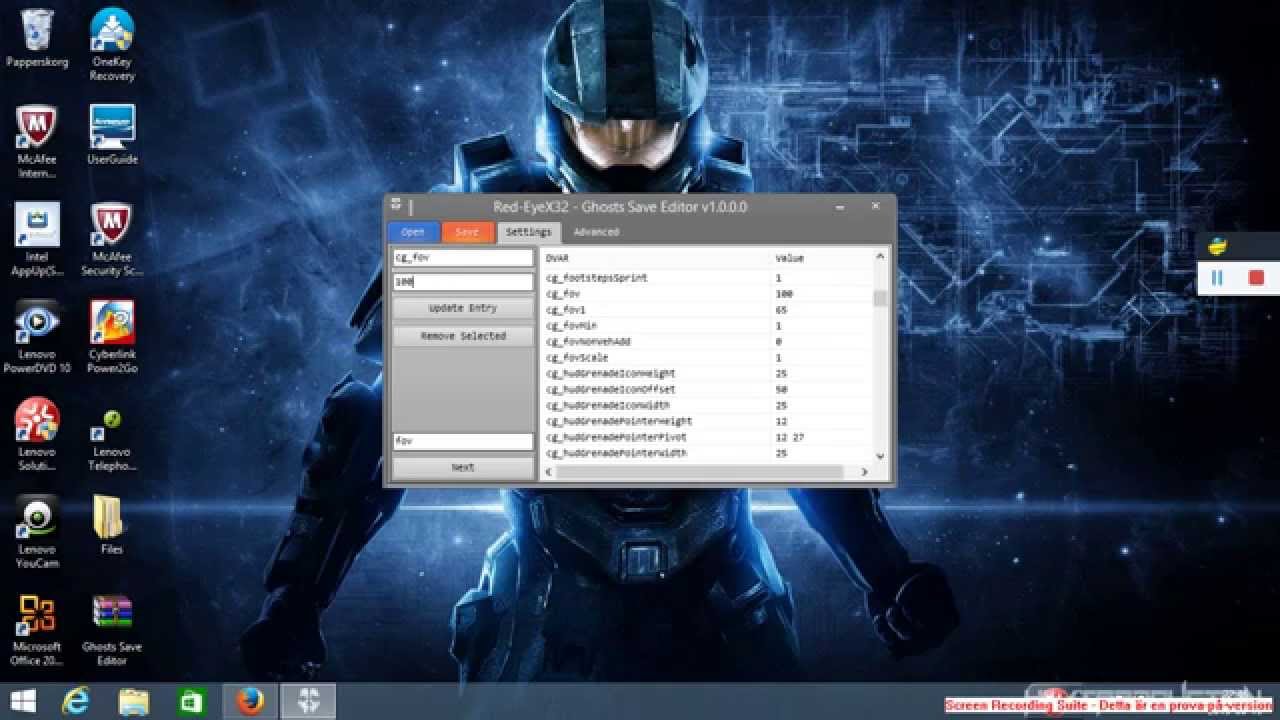Select the cg_hudGrenadePointerHeight row
This screenshot has width=1280, height=720.
point(706,422)
